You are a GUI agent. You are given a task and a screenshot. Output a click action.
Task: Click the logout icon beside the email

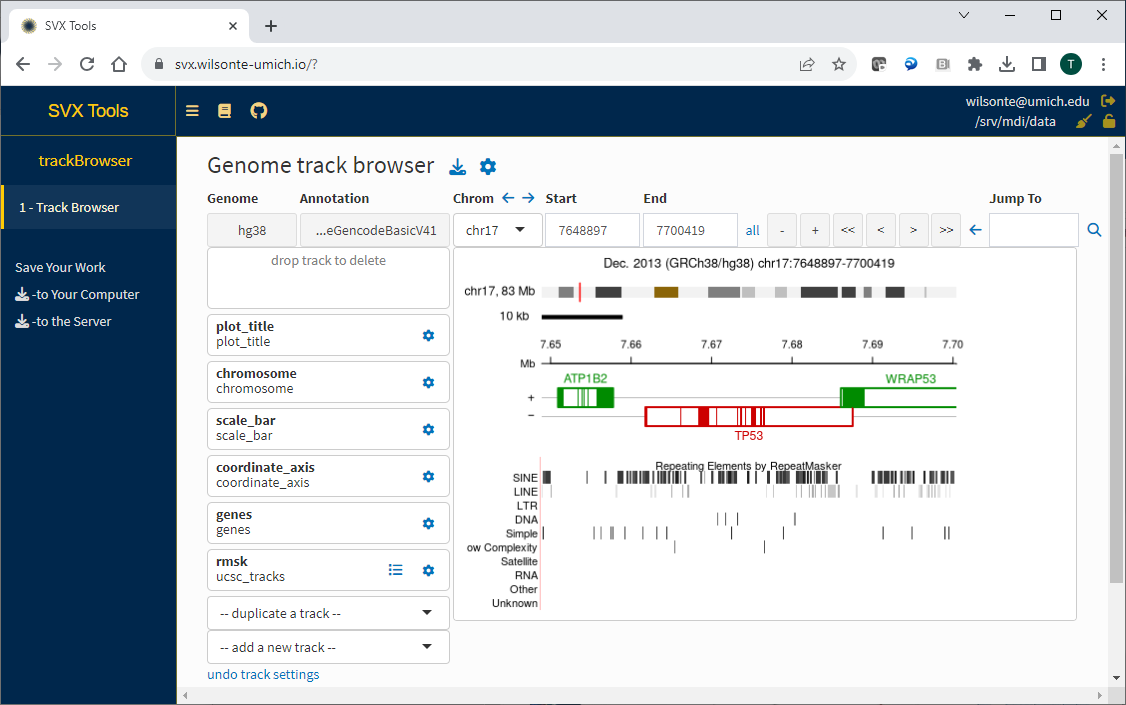click(x=1108, y=101)
